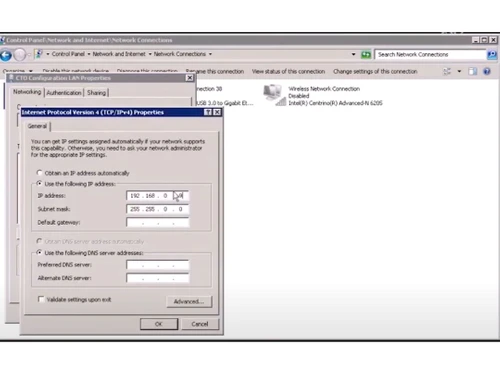Click View status of this connection

(x=288, y=71)
